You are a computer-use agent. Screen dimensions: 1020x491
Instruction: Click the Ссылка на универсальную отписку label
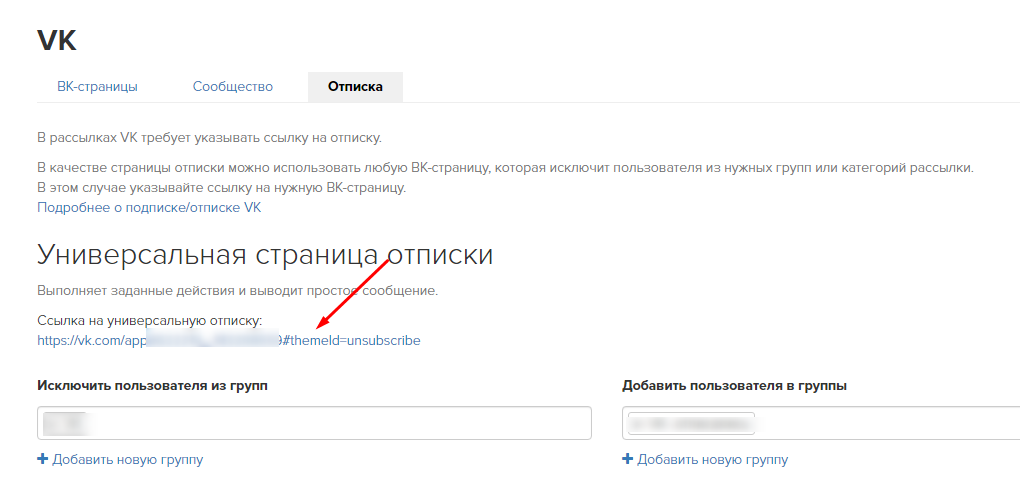tap(150, 320)
